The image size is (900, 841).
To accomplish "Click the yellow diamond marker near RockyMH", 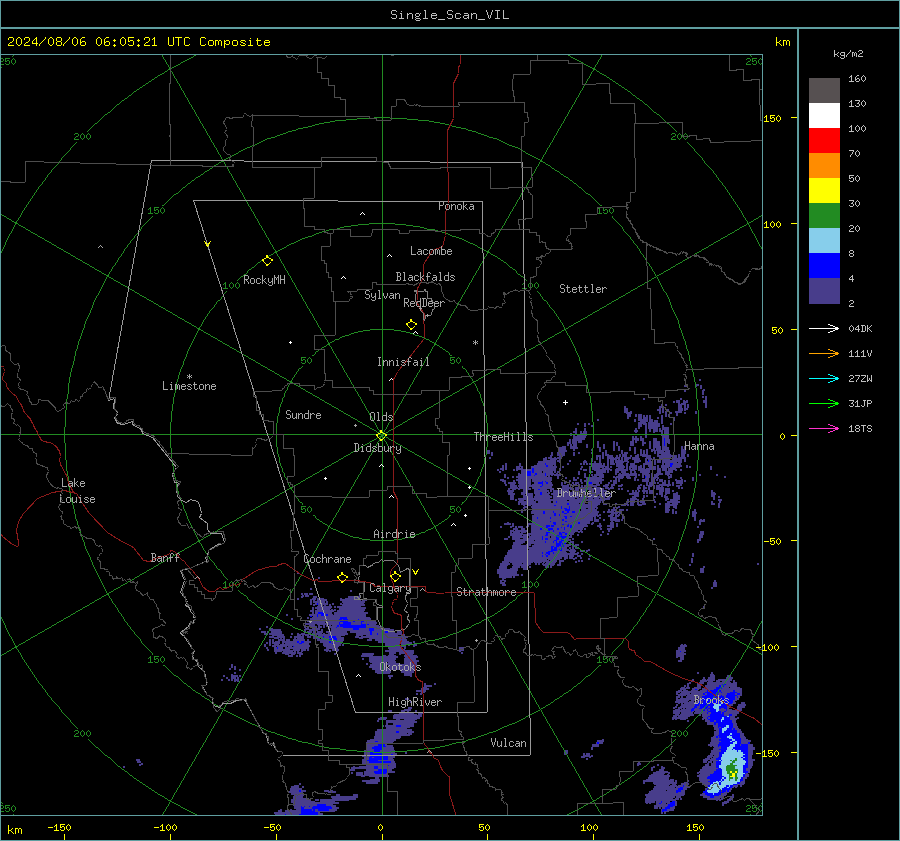I will coord(267,260).
